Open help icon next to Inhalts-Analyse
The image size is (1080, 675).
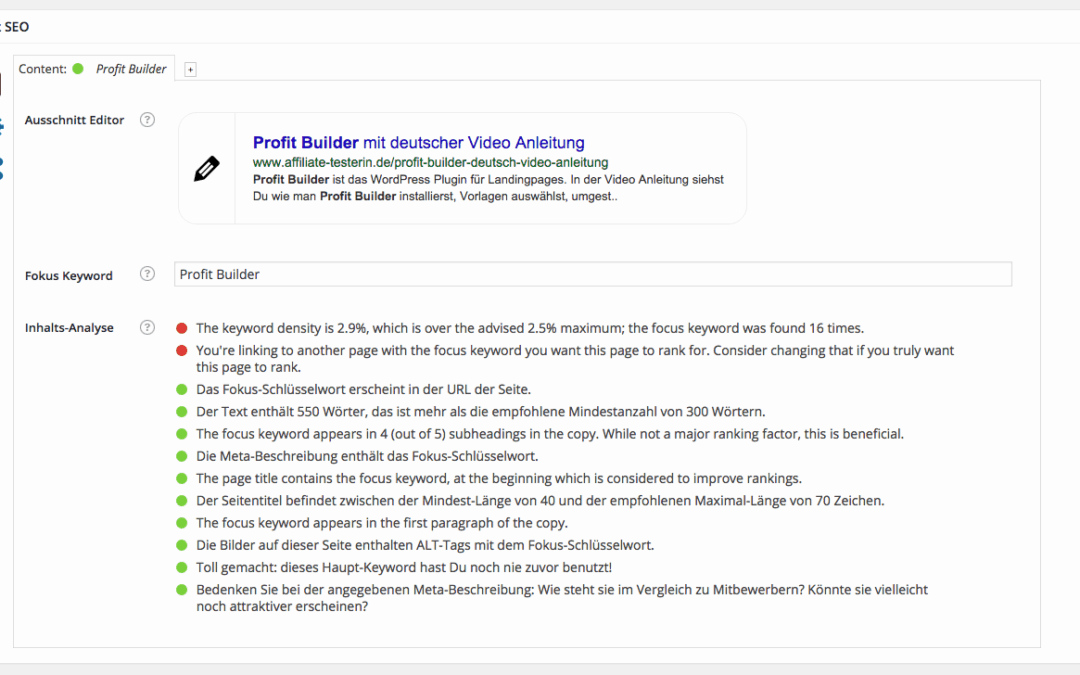(147, 327)
